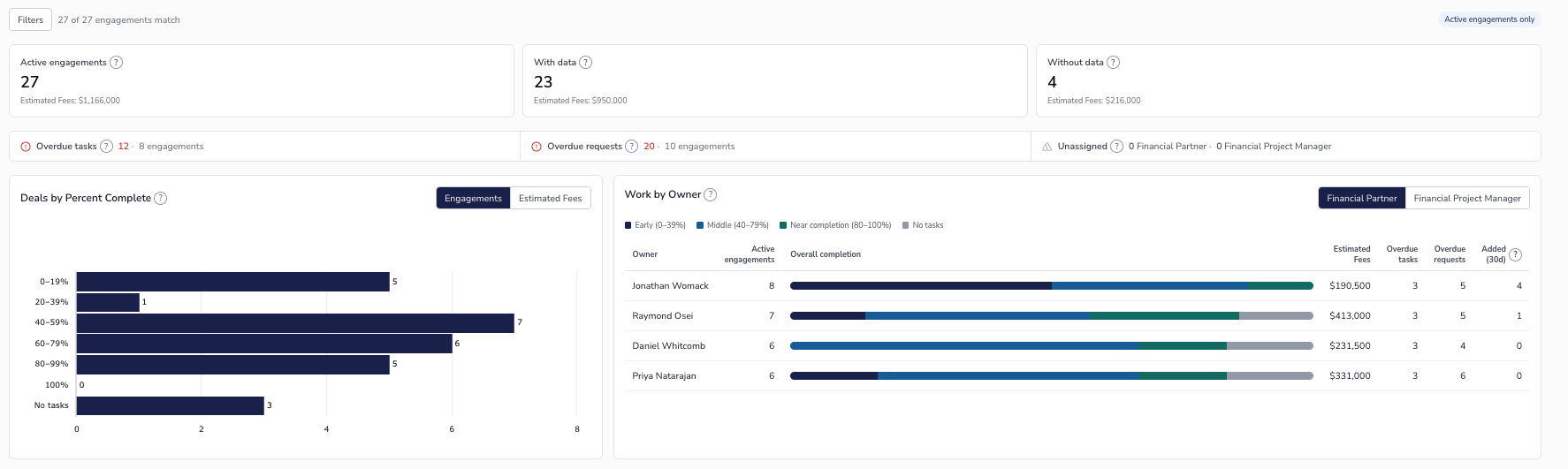Open Priya Natarajan owner row
The image size is (1568, 469).
click(1077, 376)
